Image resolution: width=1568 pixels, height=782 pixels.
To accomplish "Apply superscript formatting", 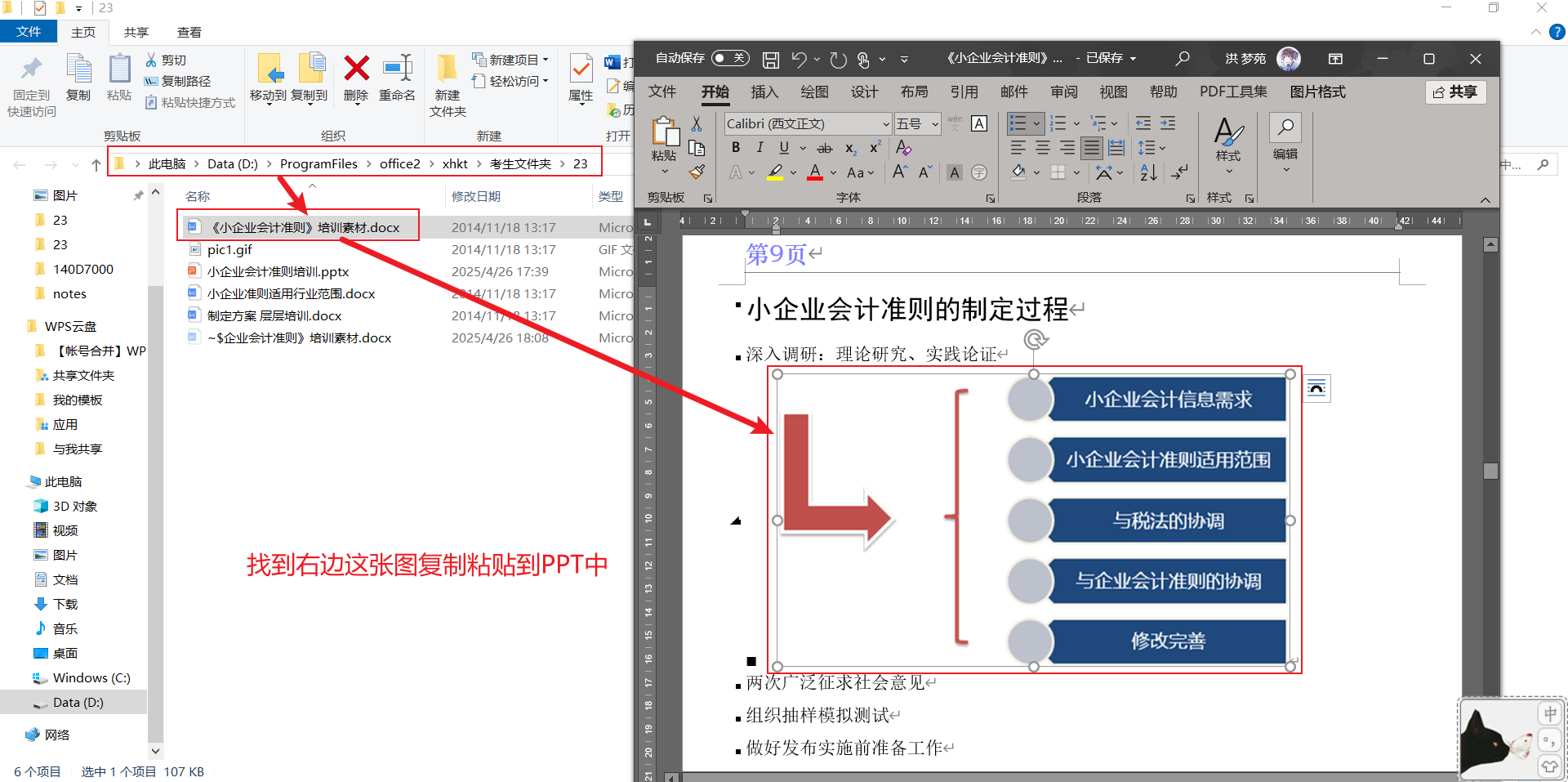I will coord(875,147).
